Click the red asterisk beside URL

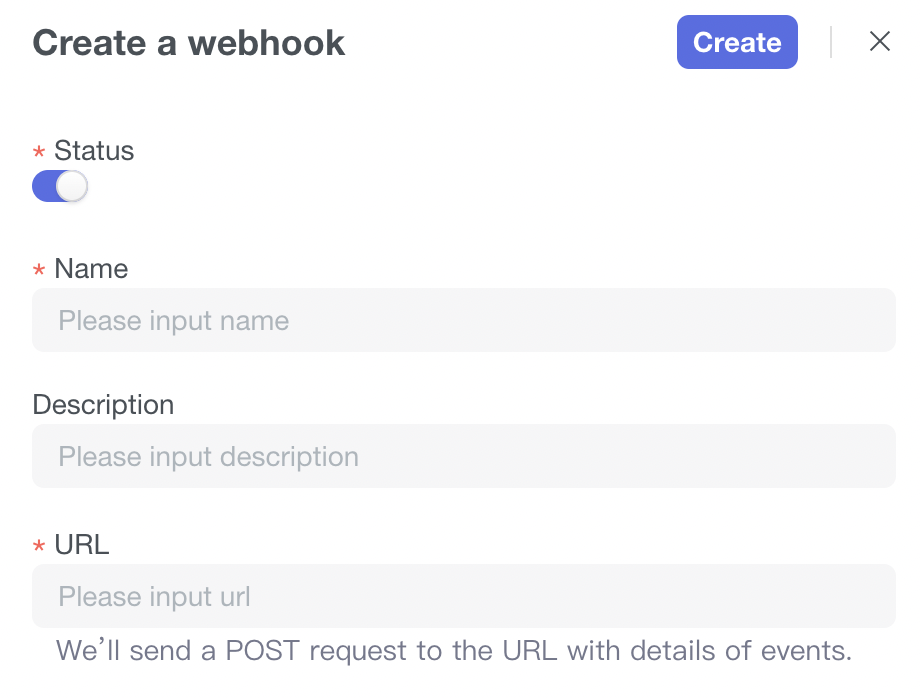coord(39,547)
